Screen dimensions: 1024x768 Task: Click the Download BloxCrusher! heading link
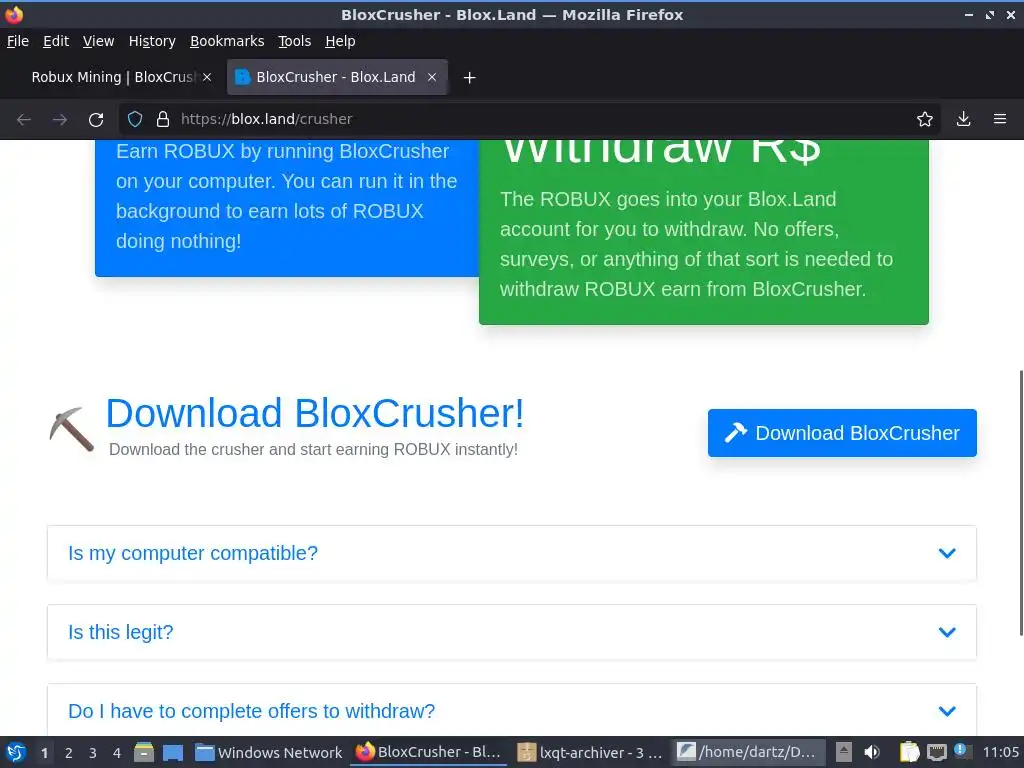(x=314, y=413)
